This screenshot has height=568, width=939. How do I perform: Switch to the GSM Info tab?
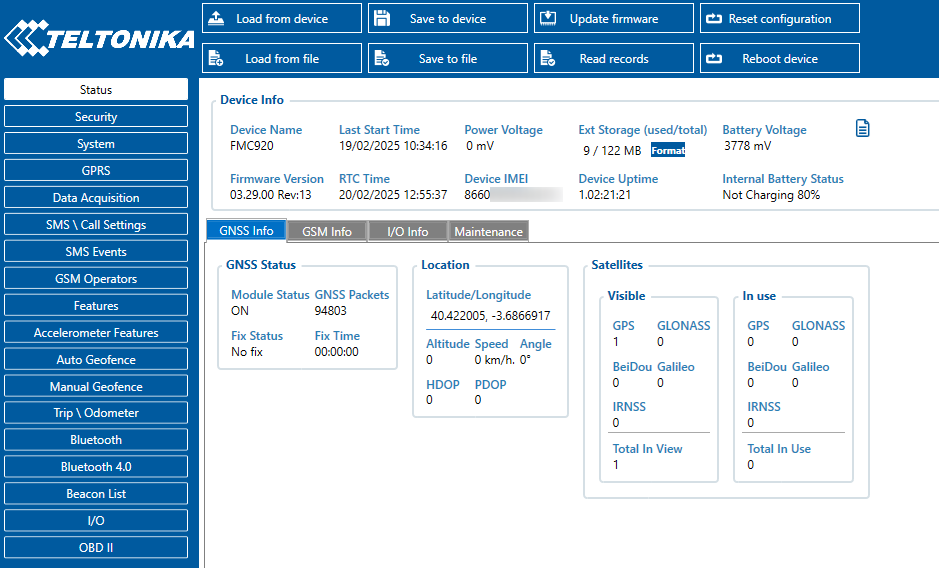coord(327,231)
